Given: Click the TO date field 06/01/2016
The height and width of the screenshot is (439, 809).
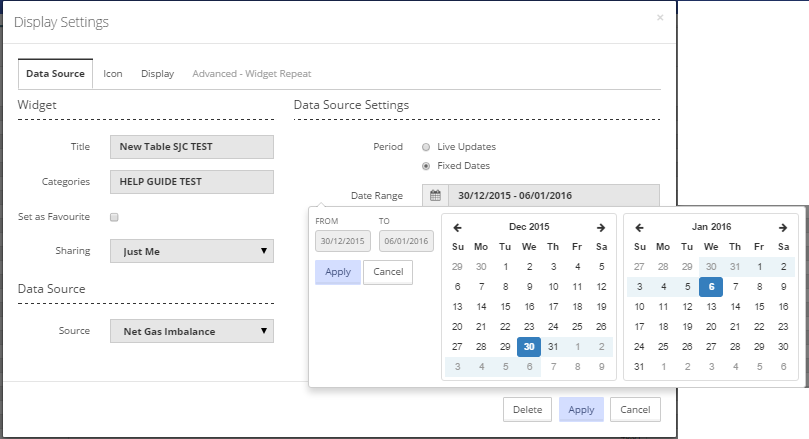Looking at the screenshot, I should (406, 241).
